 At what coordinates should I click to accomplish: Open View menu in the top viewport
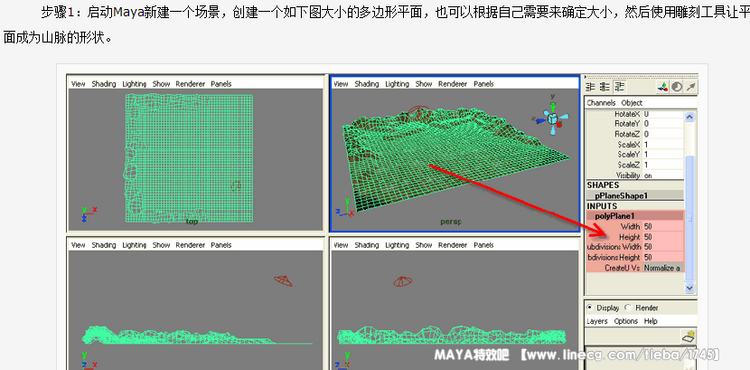click(x=78, y=84)
